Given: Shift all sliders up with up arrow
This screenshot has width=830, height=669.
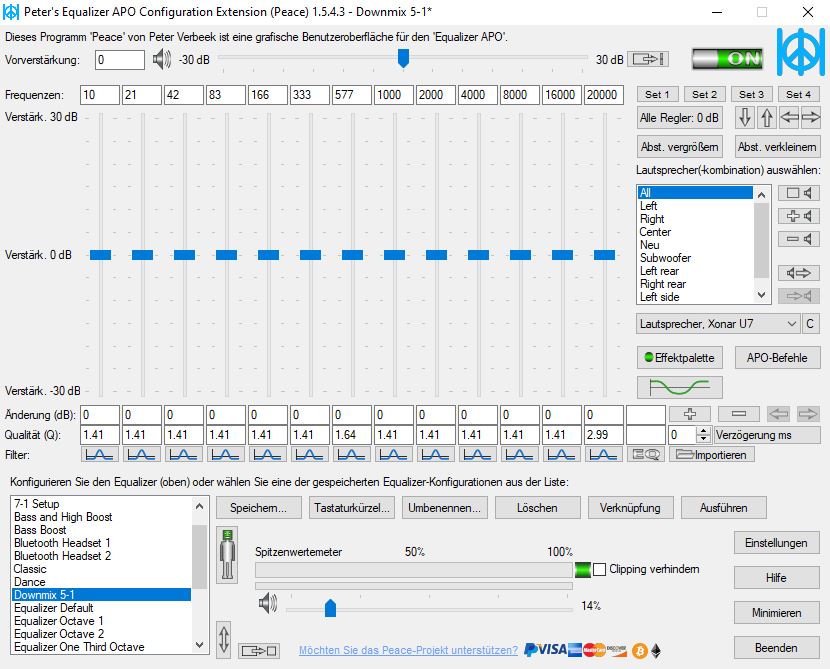Looking at the screenshot, I should pos(767,117).
